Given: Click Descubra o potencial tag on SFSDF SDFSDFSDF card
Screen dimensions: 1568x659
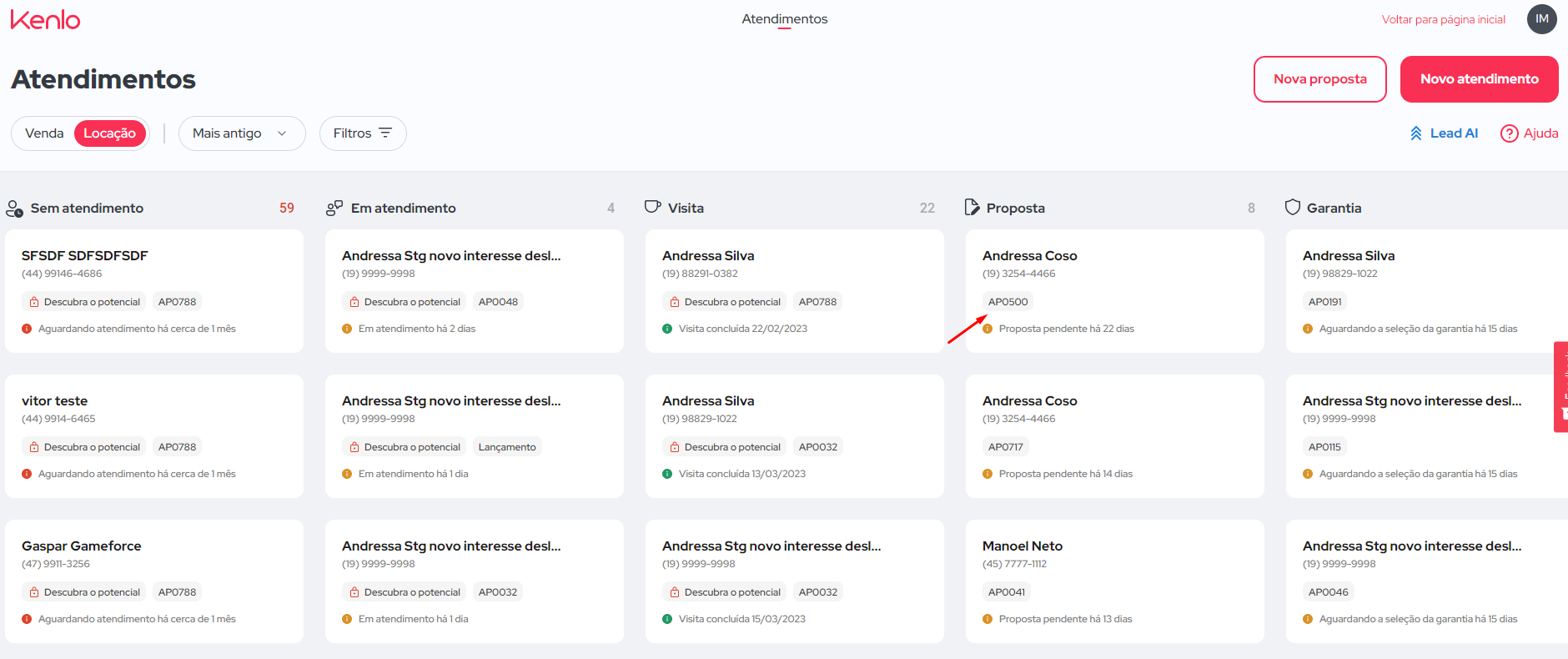Looking at the screenshot, I should pos(84,302).
